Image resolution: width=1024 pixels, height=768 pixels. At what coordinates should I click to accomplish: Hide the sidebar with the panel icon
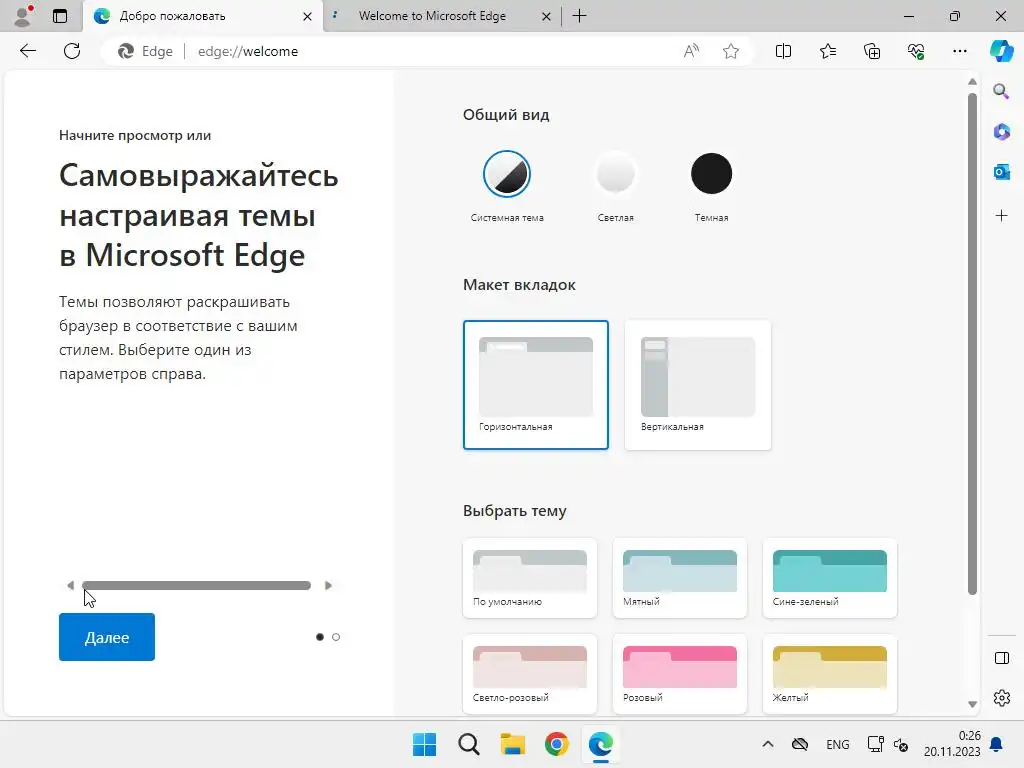coord(1001,658)
